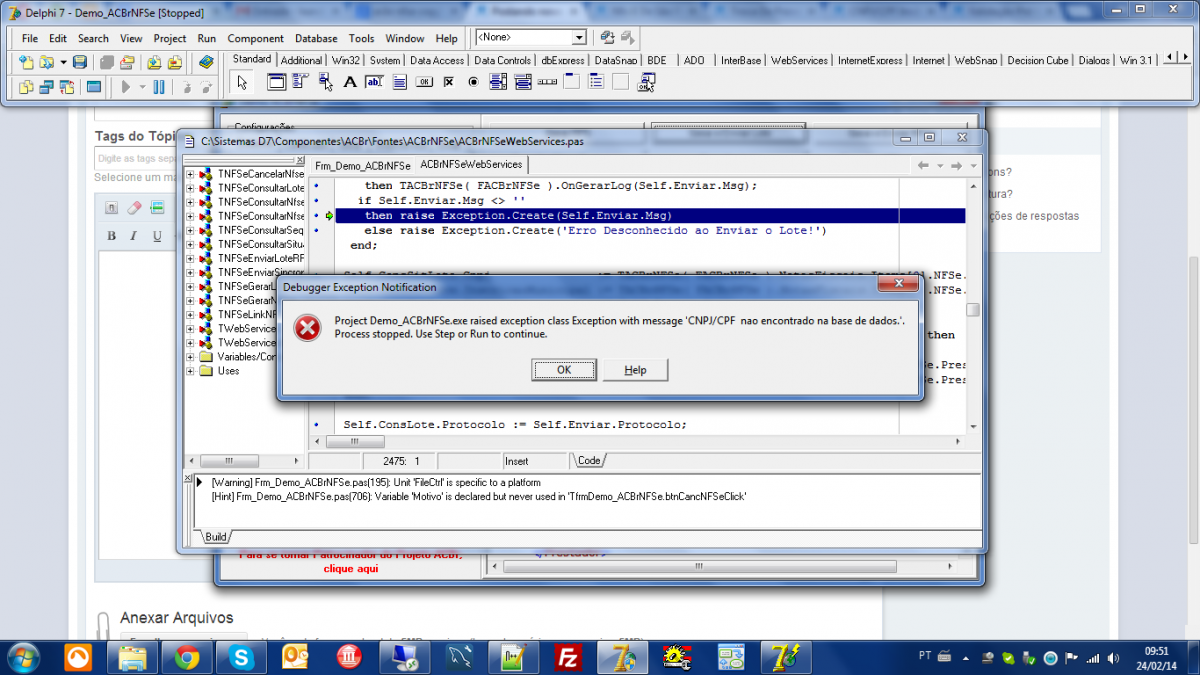Click FileZilla icon in the taskbar
The width and height of the screenshot is (1200, 675).
[x=569, y=657]
